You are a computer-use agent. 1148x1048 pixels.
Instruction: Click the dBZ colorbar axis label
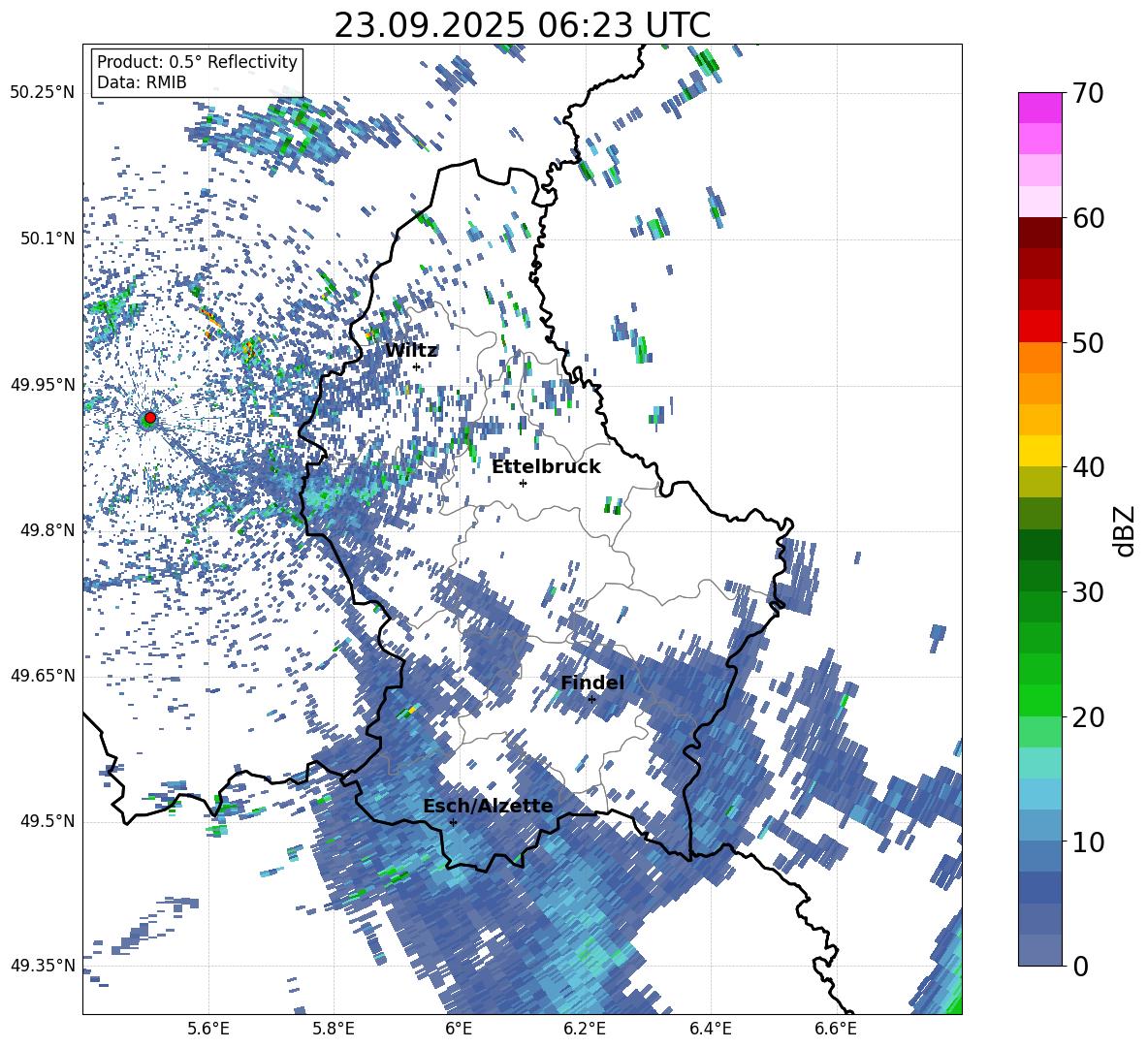(x=1124, y=530)
